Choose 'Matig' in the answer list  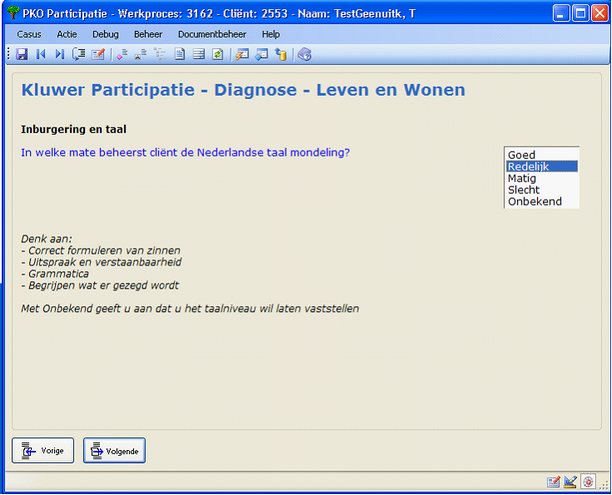pos(542,178)
